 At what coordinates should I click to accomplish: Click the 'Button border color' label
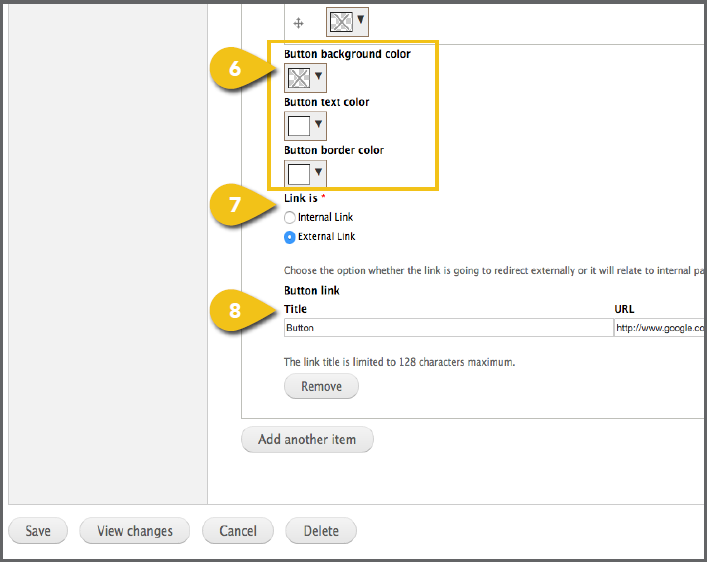(334, 150)
